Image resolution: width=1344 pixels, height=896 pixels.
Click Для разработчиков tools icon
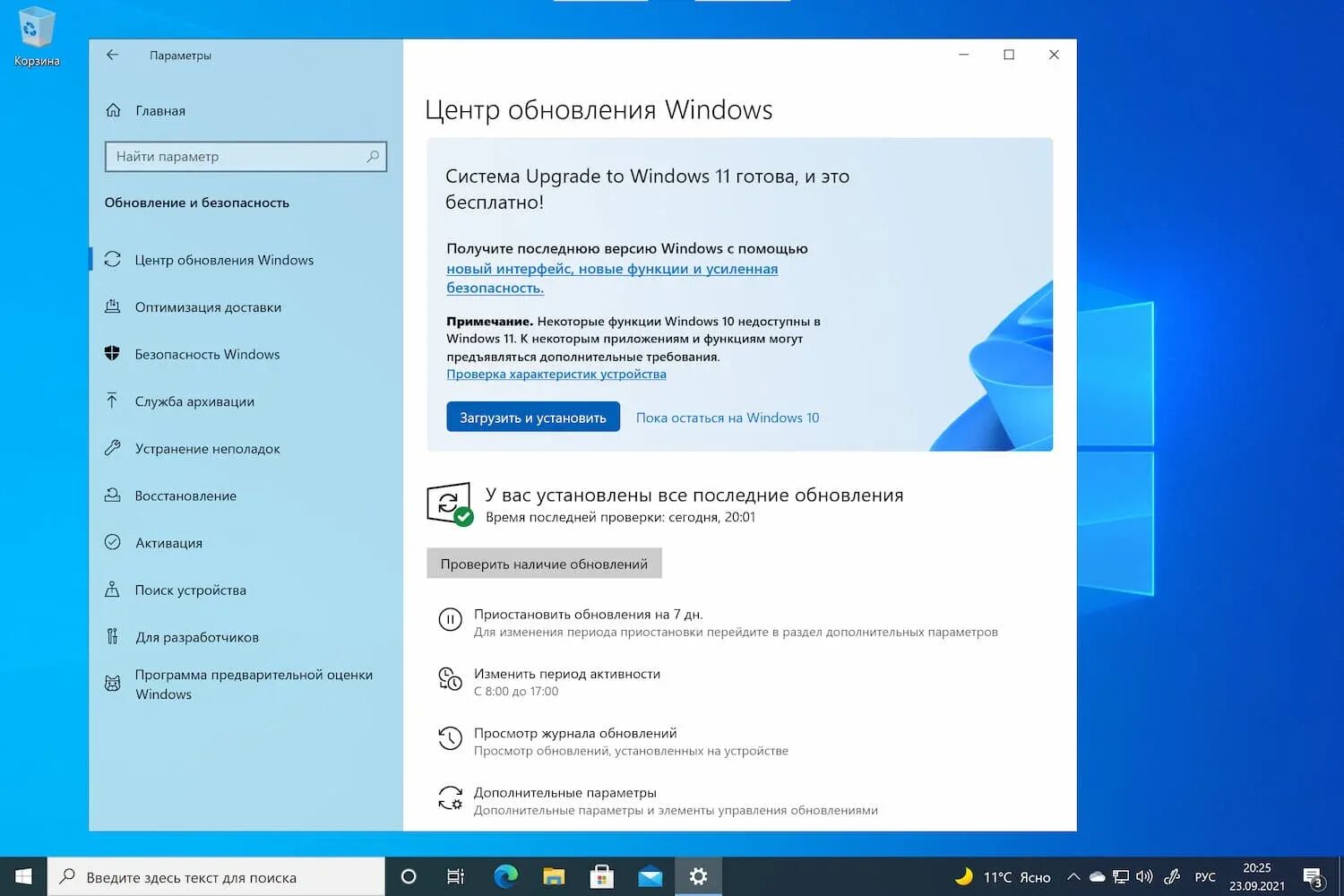[x=112, y=636]
